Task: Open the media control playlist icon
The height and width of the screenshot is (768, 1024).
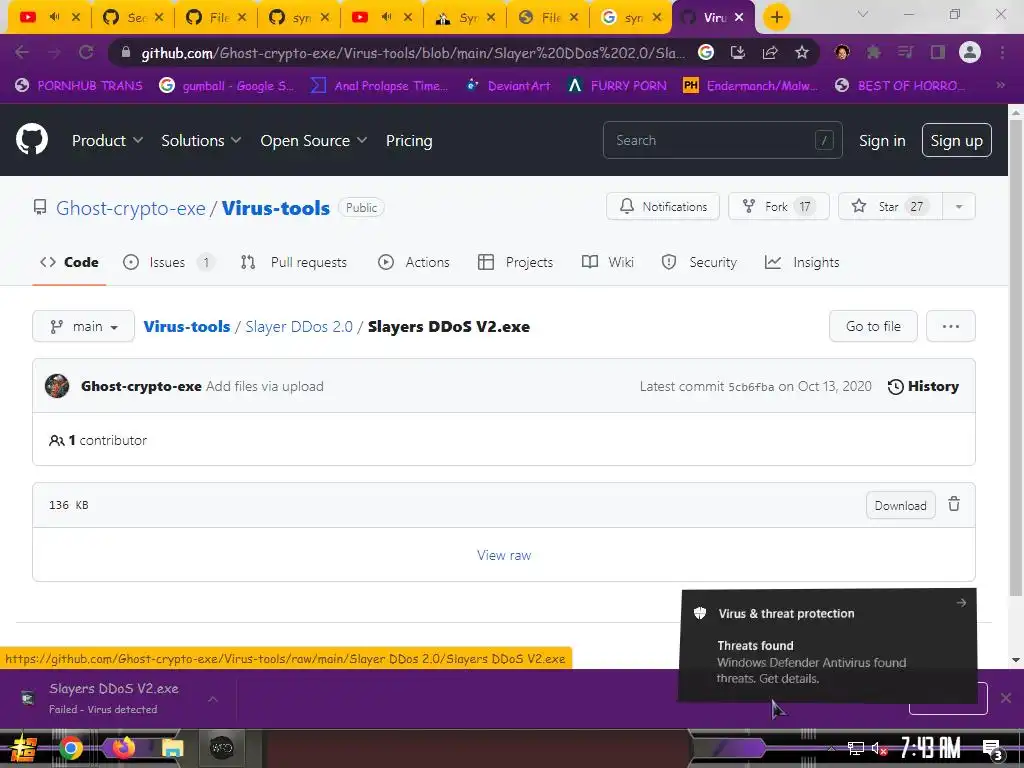Action: [x=905, y=52]
